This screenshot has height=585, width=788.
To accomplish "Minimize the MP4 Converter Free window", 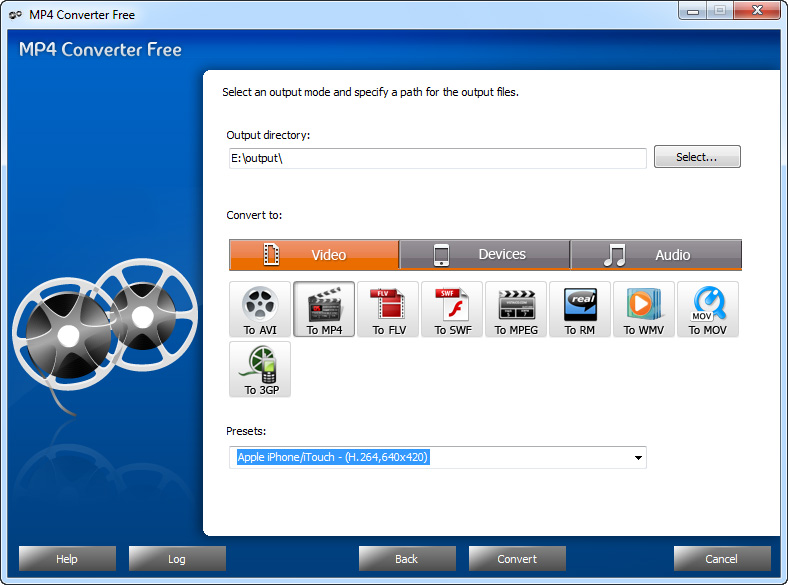I will pyautogui.click(x=693, y=11).
